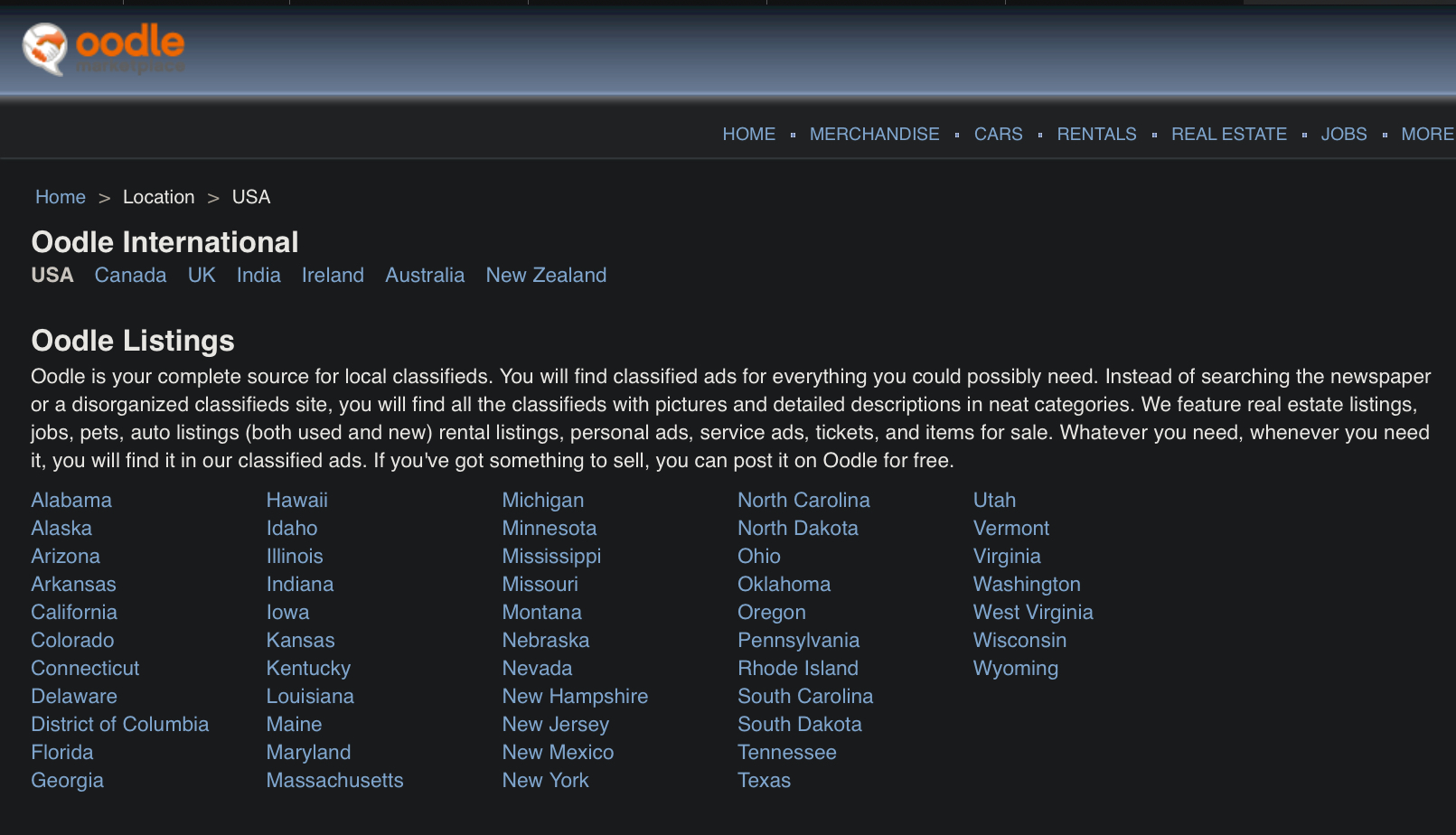Viewport: 1456px width, 835px height.
Task: Browse Colorado classifieds
Action: tap(73, 641)
